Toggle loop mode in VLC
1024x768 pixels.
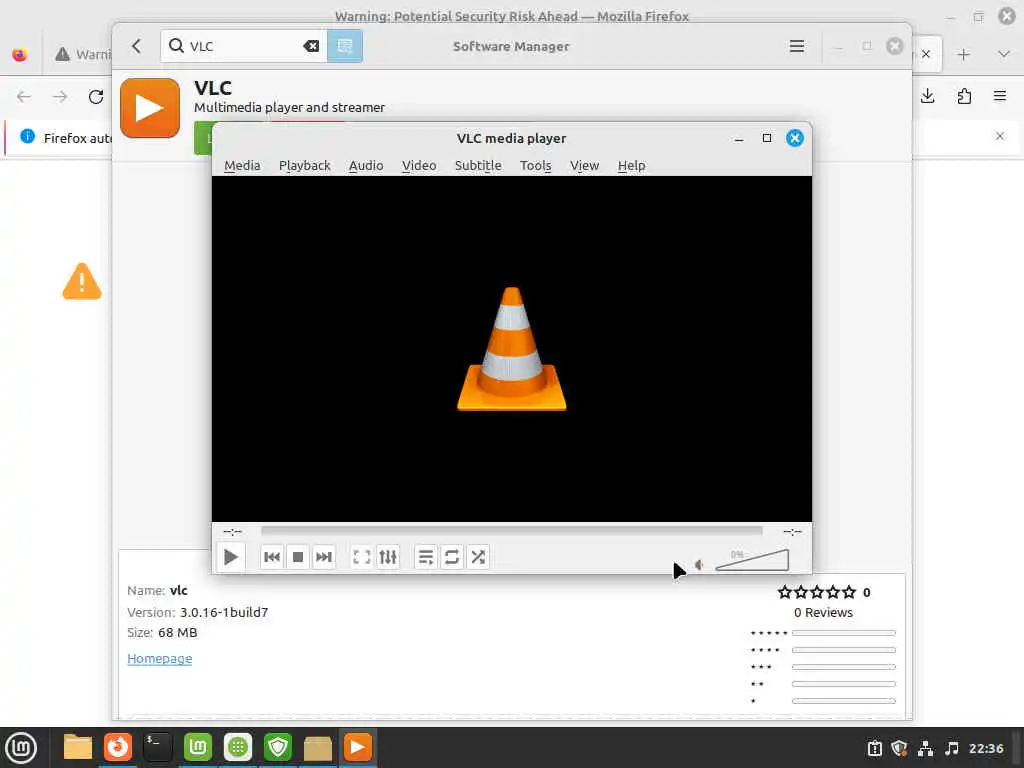tap(452, 557)
